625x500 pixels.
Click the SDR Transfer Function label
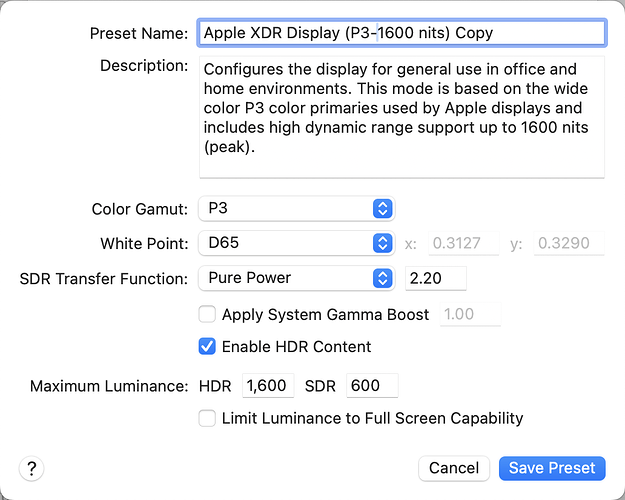104,279
